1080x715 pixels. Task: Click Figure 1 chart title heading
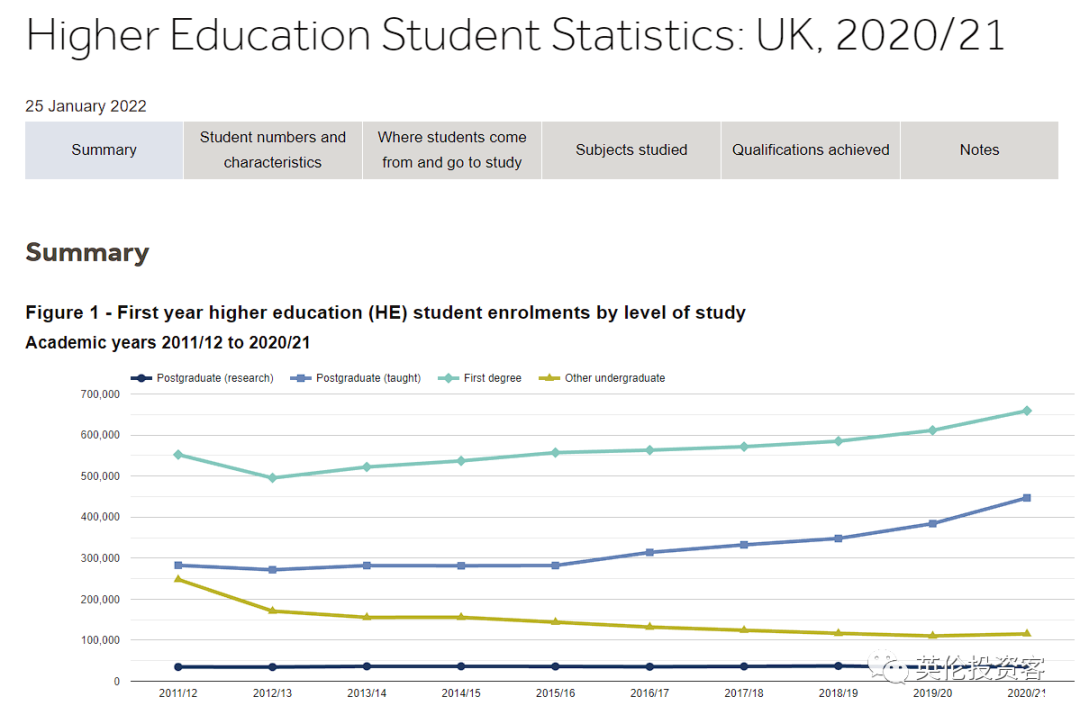386,313
